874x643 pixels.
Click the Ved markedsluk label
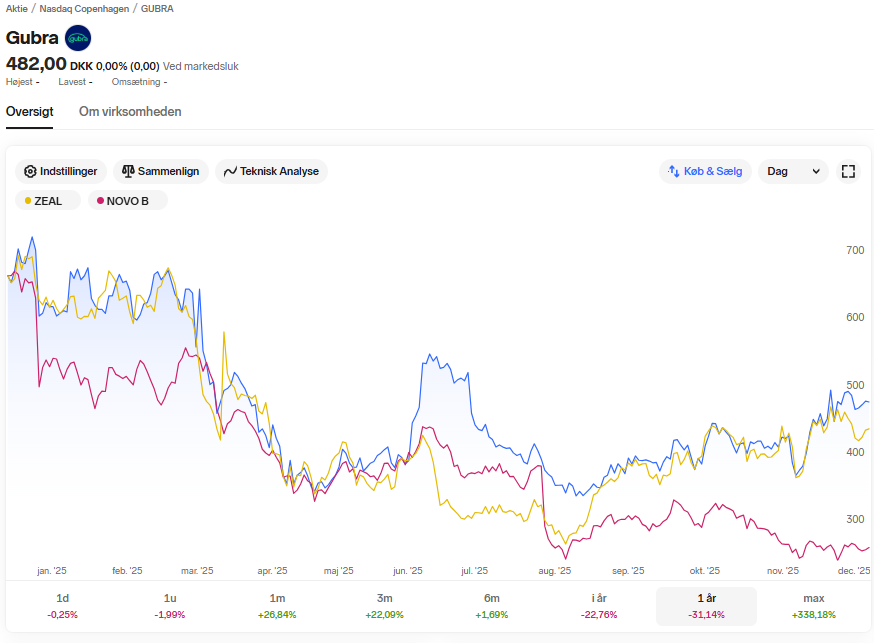tap(201, 66)
